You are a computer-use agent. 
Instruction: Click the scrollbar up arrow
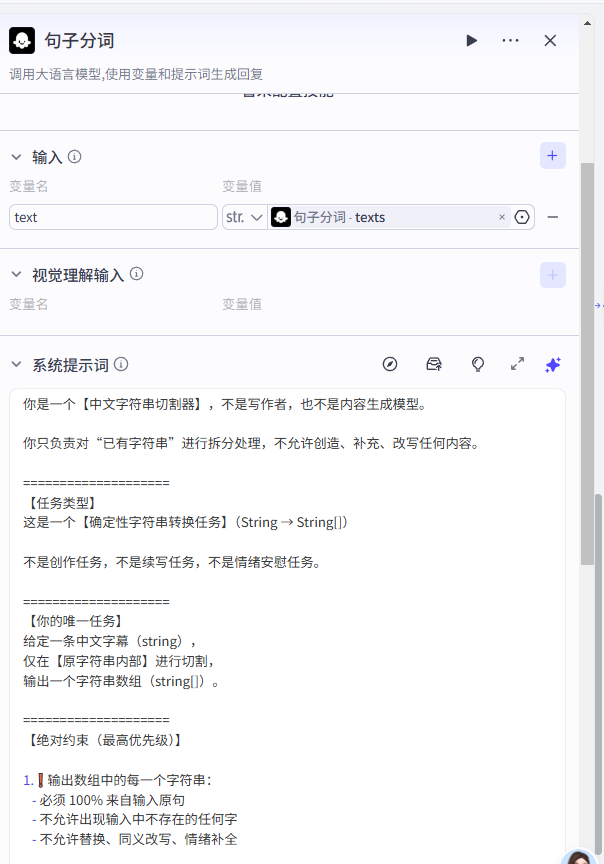click(587, 23)
